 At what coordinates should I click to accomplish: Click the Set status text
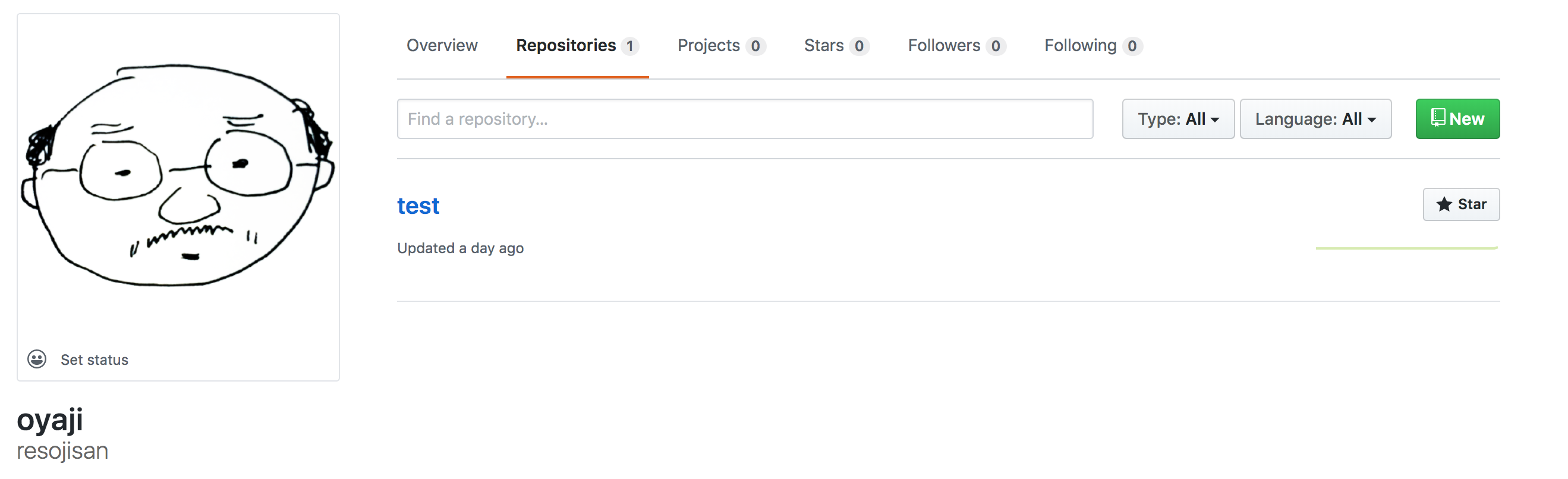[95, 360]
